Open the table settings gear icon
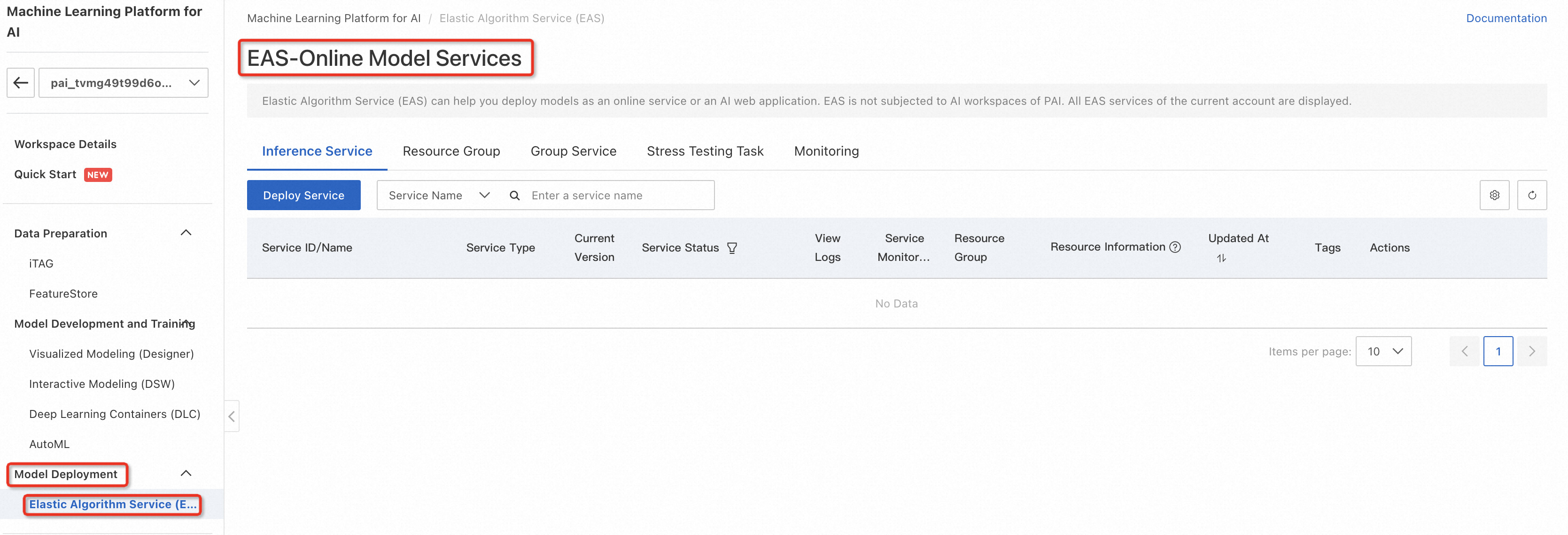This screenshot has height=535, width=1568. 1494,195
